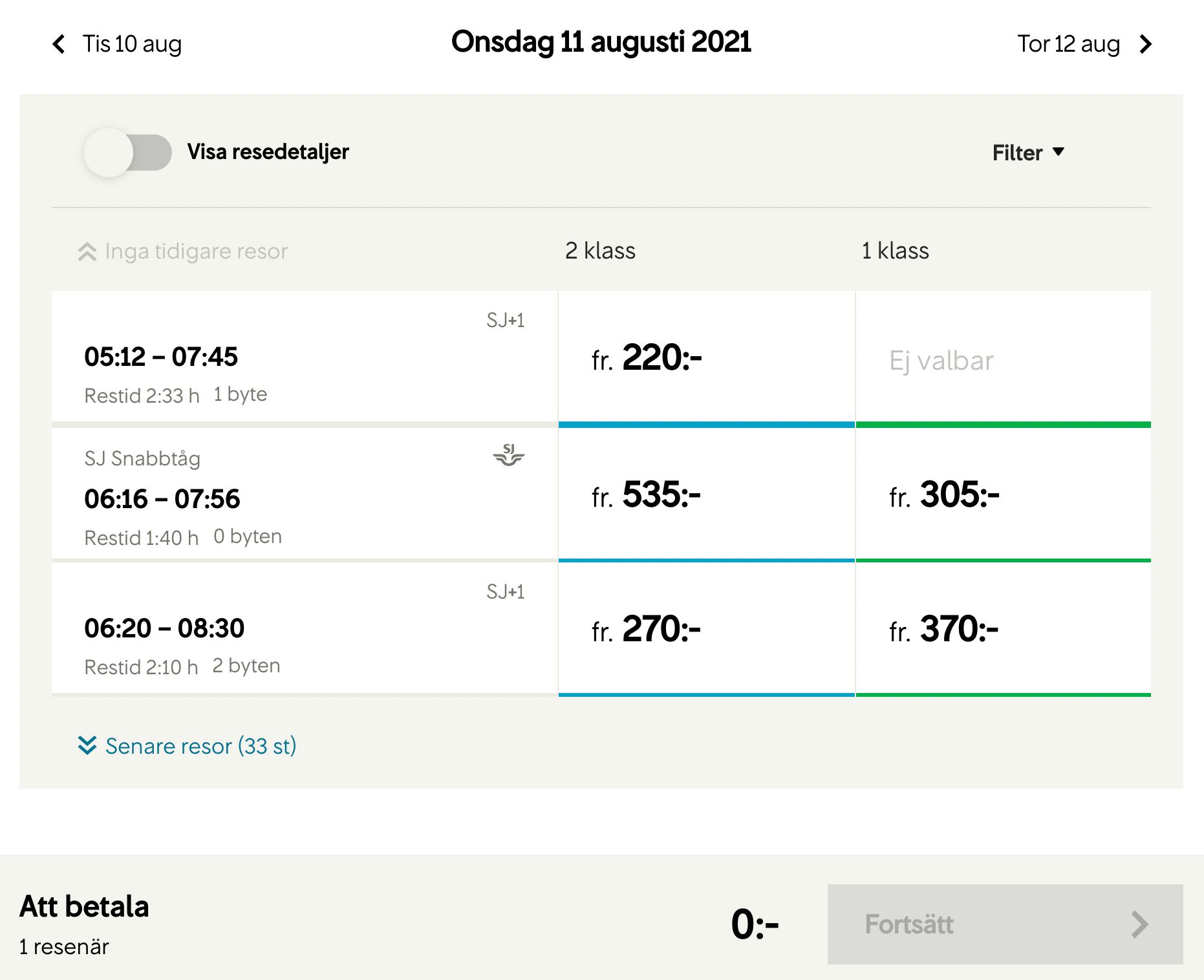Click the next day right arrow icon
1204x980 pixels.
pyautogui.click(x=1146, y=44)
